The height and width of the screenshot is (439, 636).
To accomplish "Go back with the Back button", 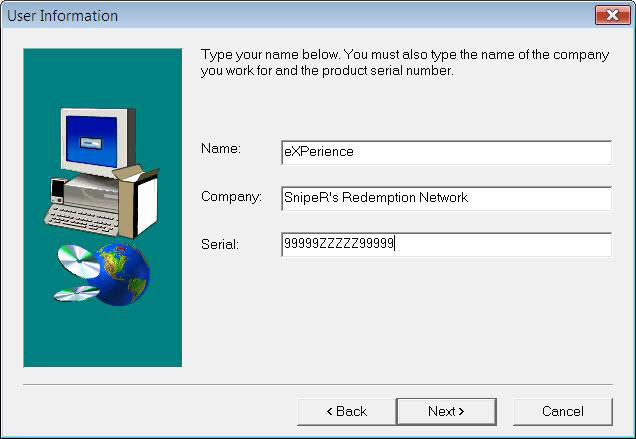I will 346,411.
